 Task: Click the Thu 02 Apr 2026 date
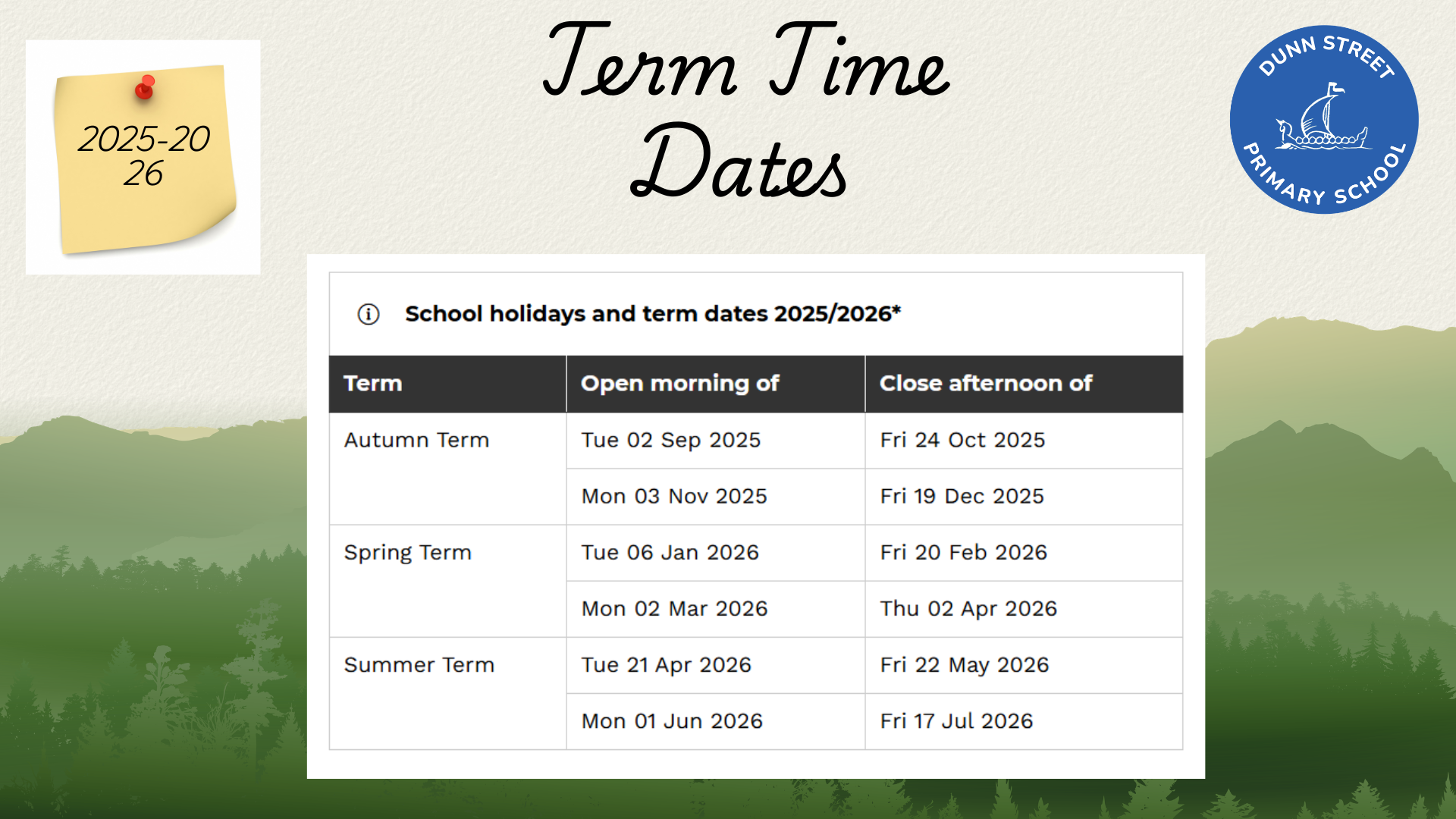(x=968, y=609)
